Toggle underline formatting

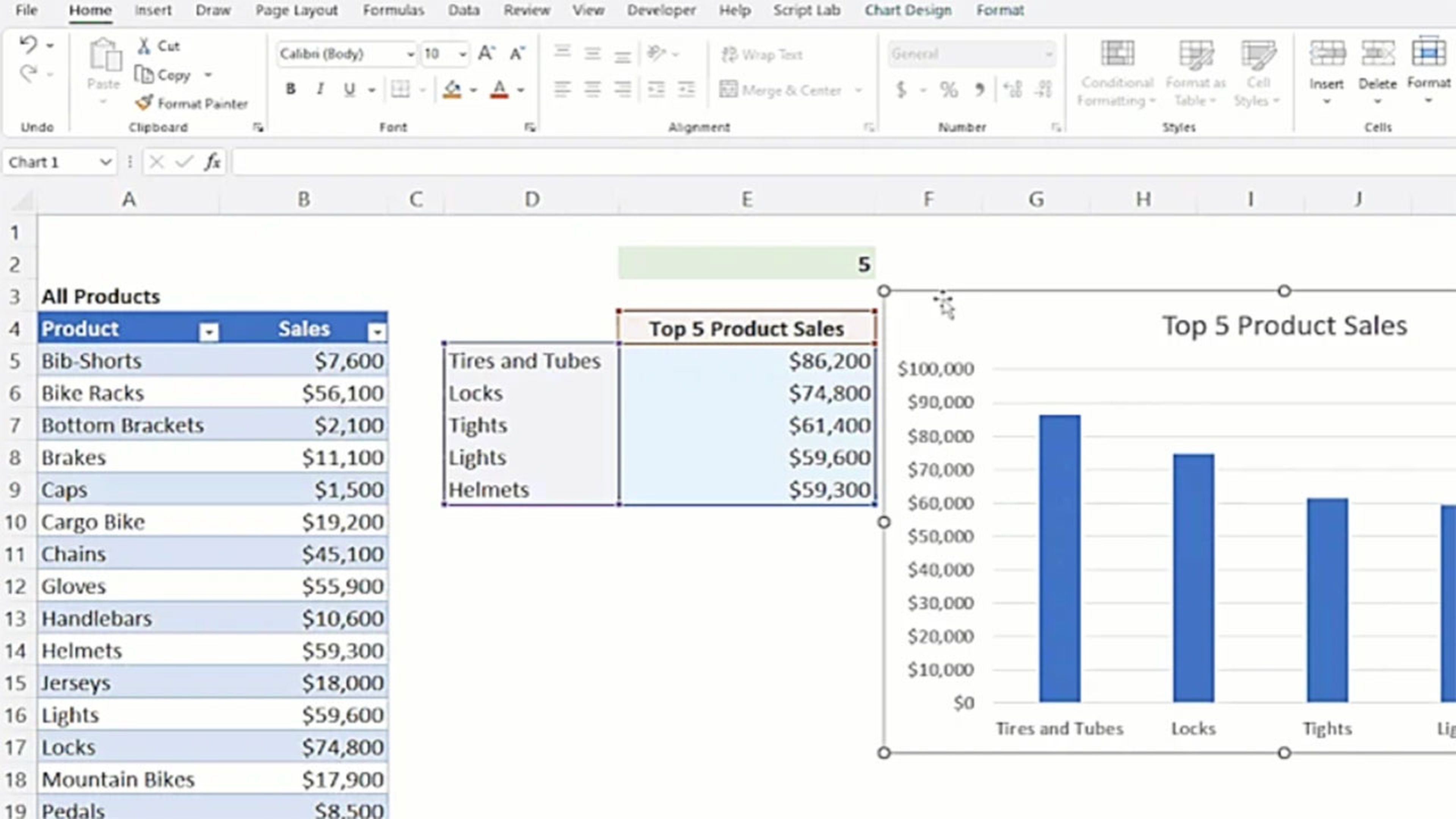point(350,89)
